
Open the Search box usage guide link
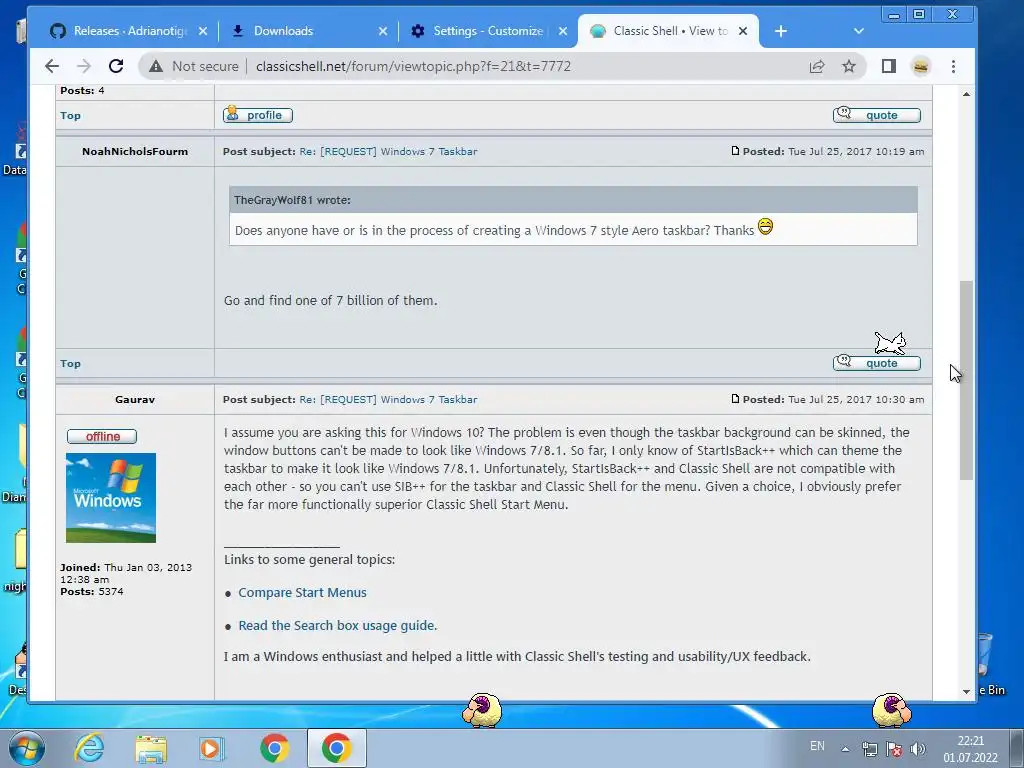point(338,626)
